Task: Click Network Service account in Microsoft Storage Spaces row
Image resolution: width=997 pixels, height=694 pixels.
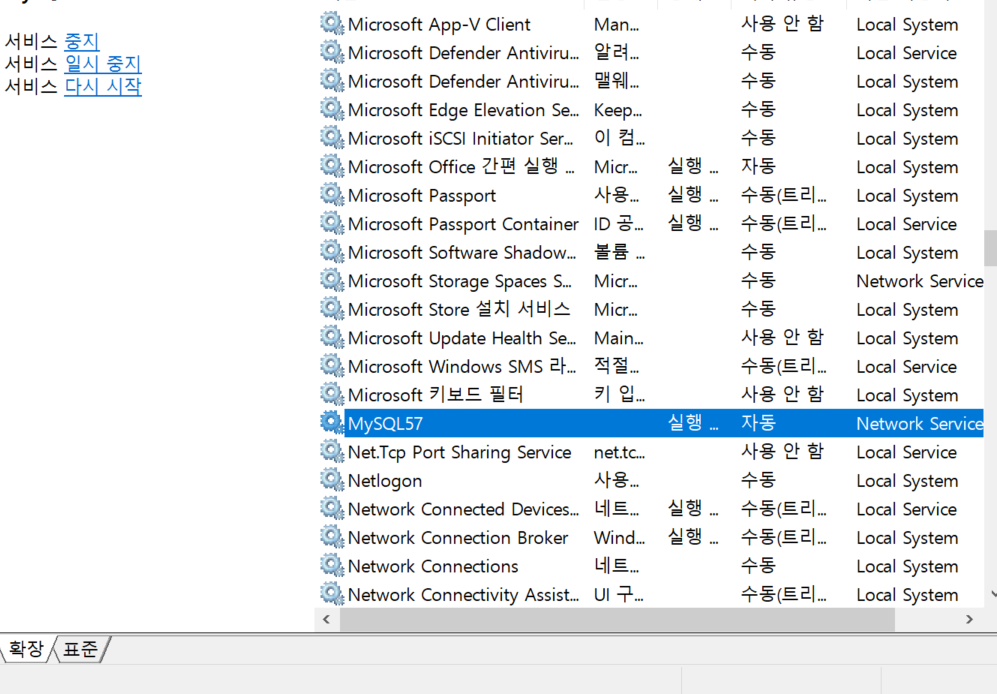Action: tap(919, 281)
